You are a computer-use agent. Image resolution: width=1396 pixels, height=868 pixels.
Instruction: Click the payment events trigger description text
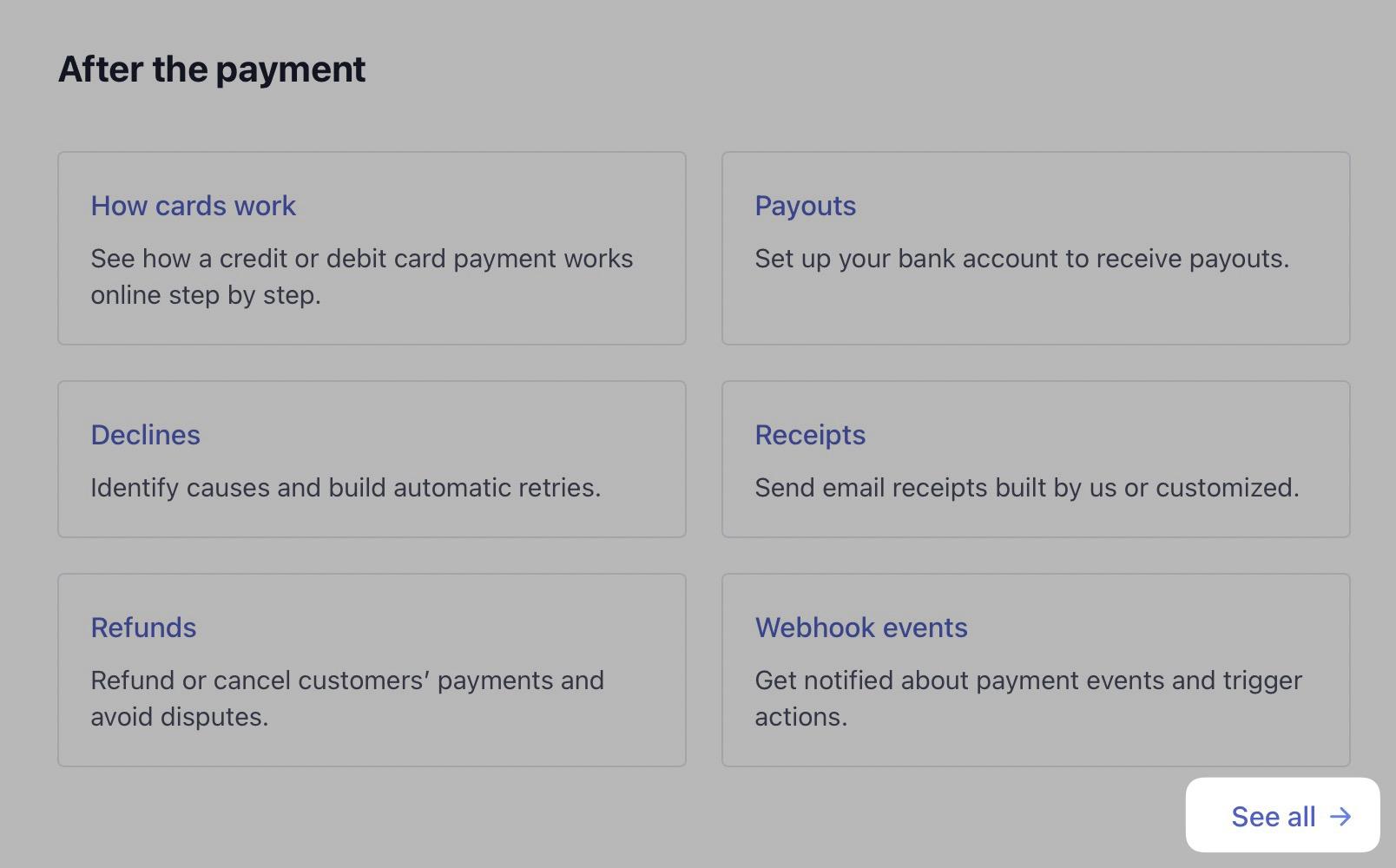point(1029,698)
